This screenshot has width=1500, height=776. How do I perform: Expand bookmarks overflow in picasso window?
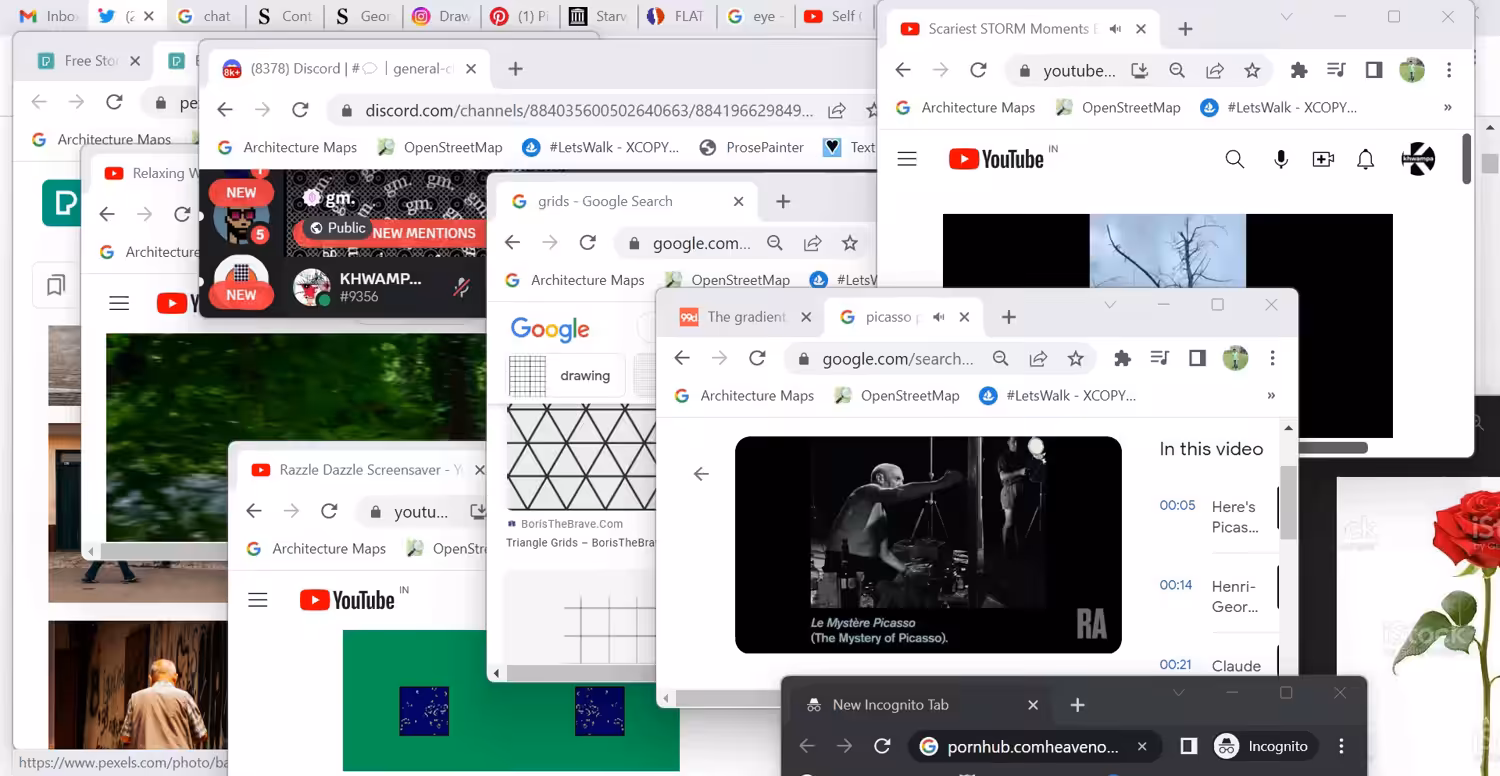pyautogui.click(x=1271, y=395)
